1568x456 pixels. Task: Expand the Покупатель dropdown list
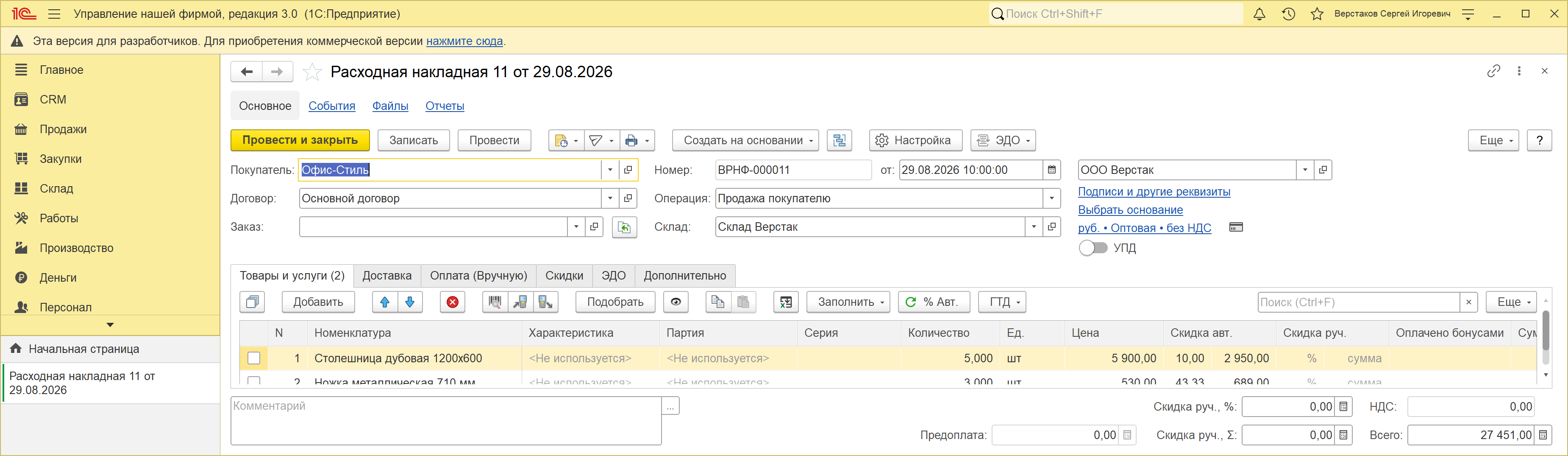click(x=610, y=170)
